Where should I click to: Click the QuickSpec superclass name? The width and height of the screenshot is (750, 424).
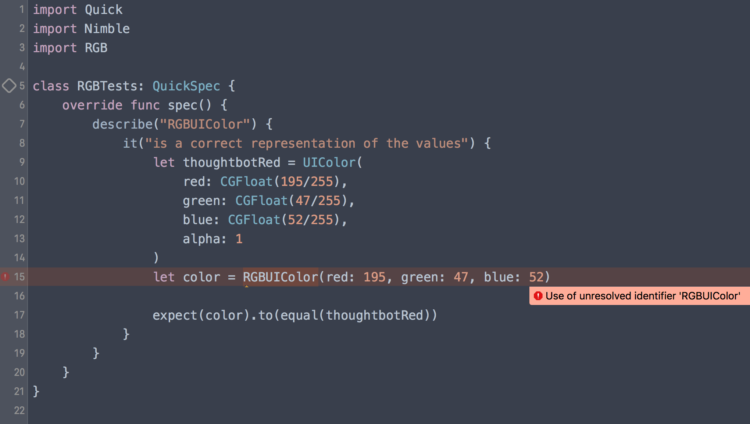pos(186,86)
